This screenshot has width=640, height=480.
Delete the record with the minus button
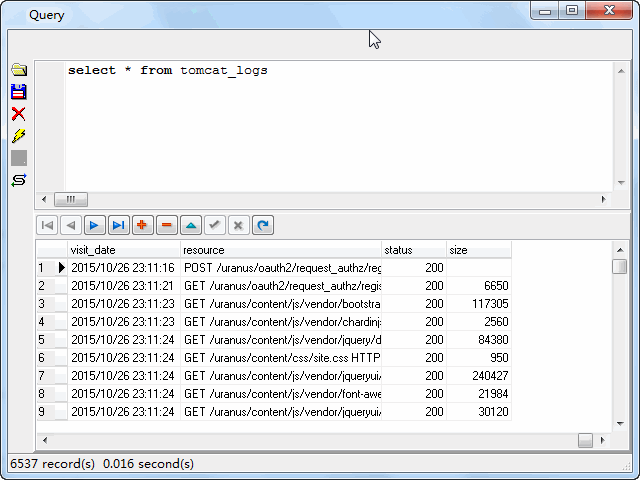pyautogui.click(x=166, y=225)
